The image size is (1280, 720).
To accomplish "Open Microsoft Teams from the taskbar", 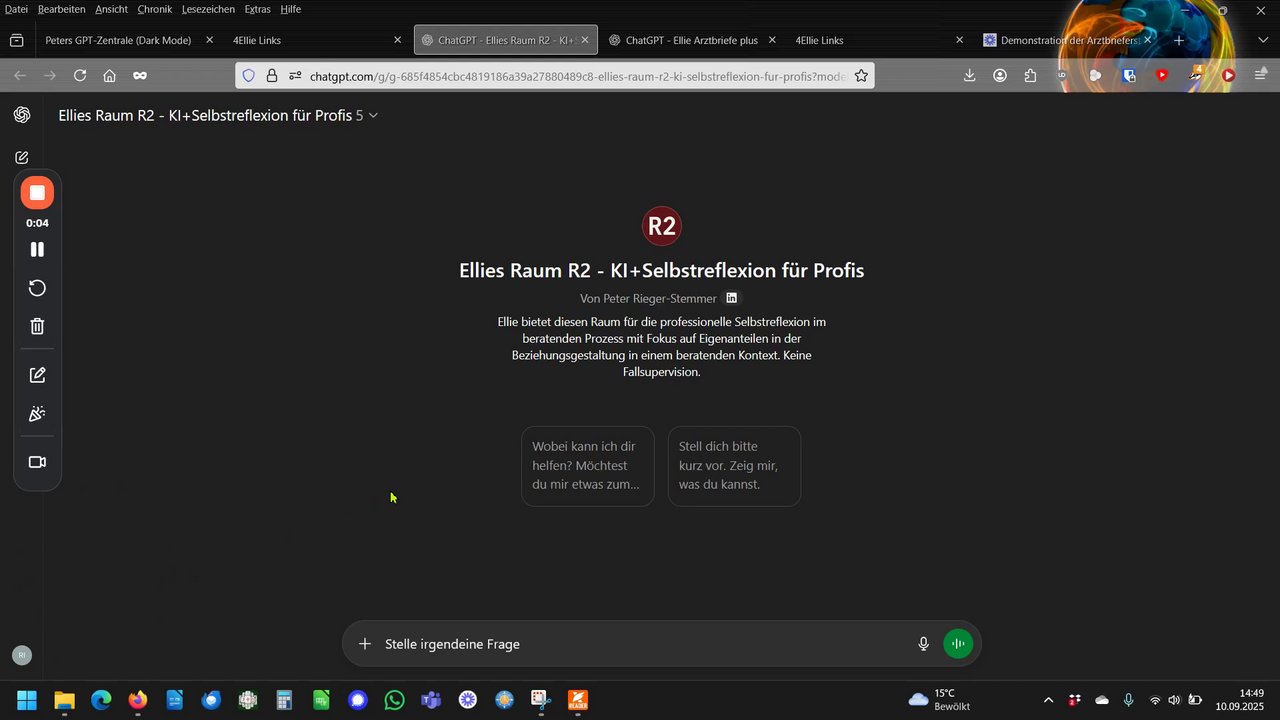I will pos(431,700).
